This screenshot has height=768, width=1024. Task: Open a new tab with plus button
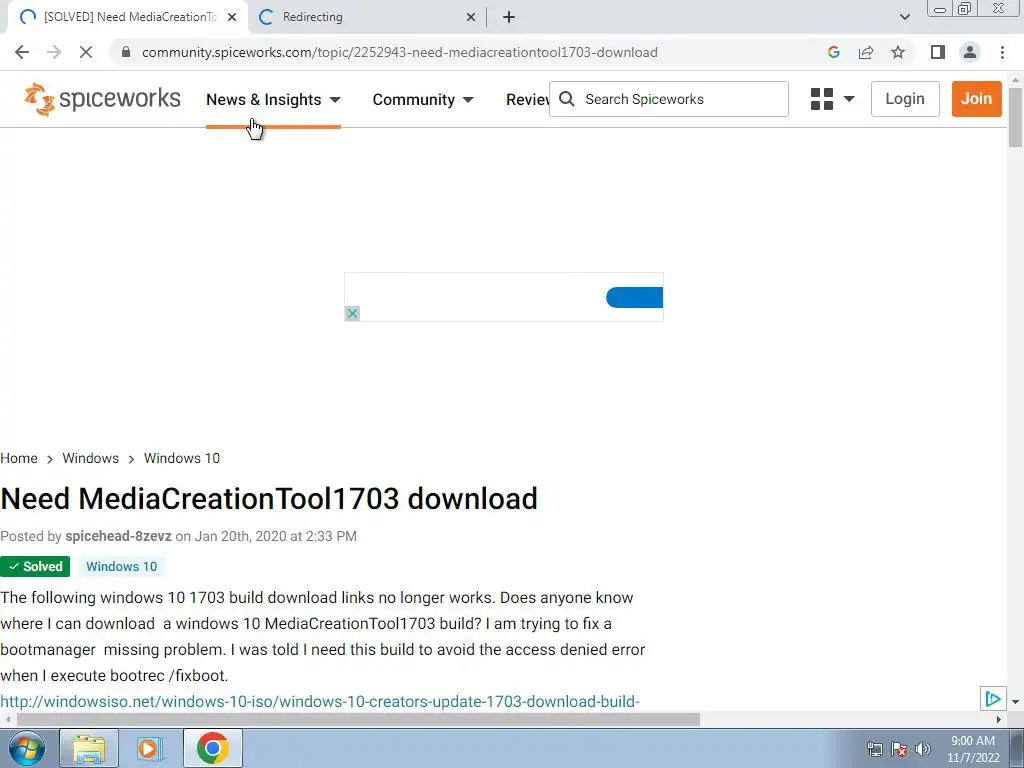tap(509, 17)
